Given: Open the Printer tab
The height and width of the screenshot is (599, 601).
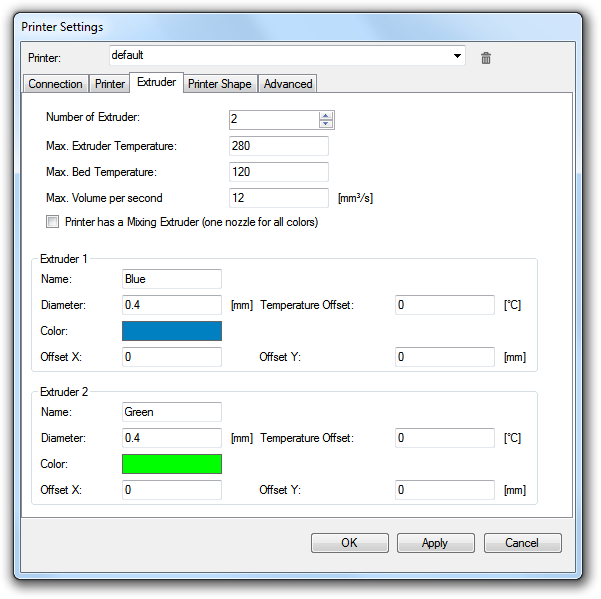Looking at the screenshot, I should (110, 84).
